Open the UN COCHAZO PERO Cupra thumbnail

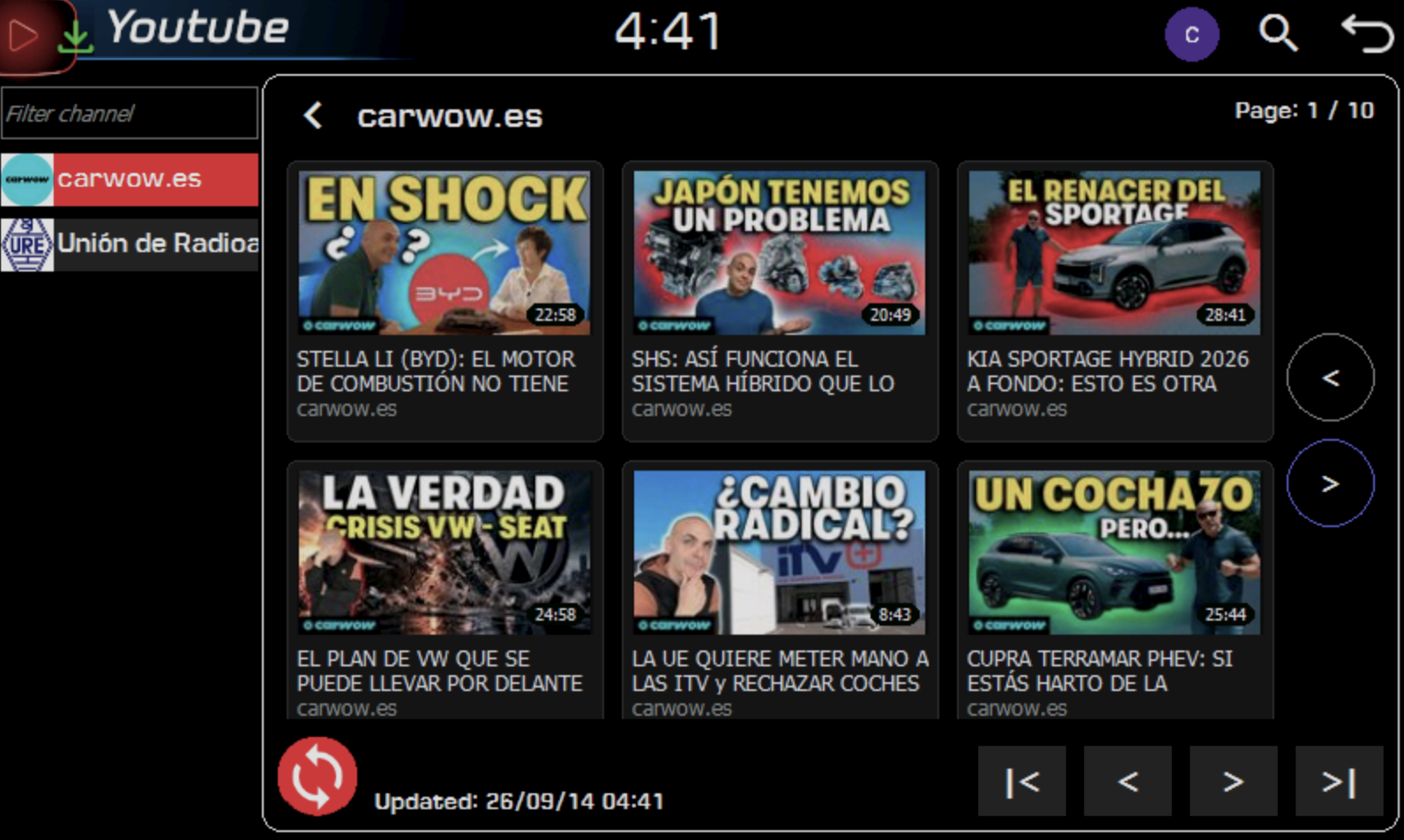[x=1115, y=553]
